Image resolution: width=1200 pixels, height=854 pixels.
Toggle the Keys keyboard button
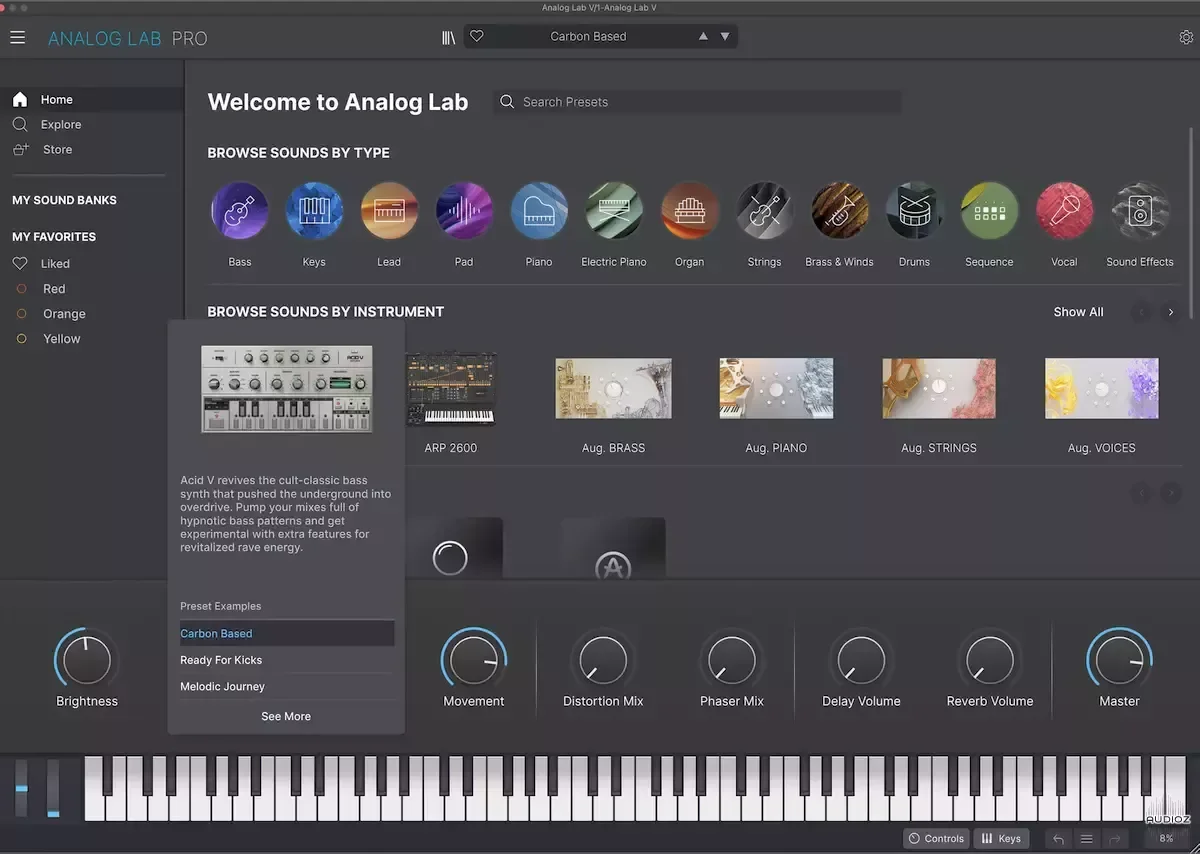[x=1001, y=839]
